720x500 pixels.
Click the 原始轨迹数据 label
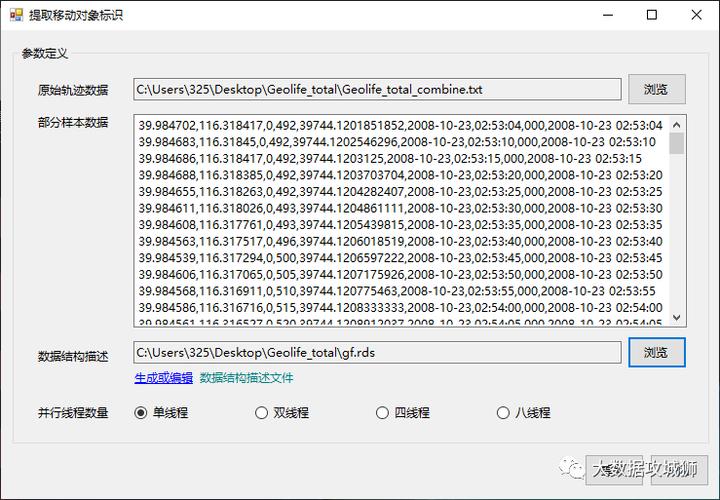tap(73, 90)
